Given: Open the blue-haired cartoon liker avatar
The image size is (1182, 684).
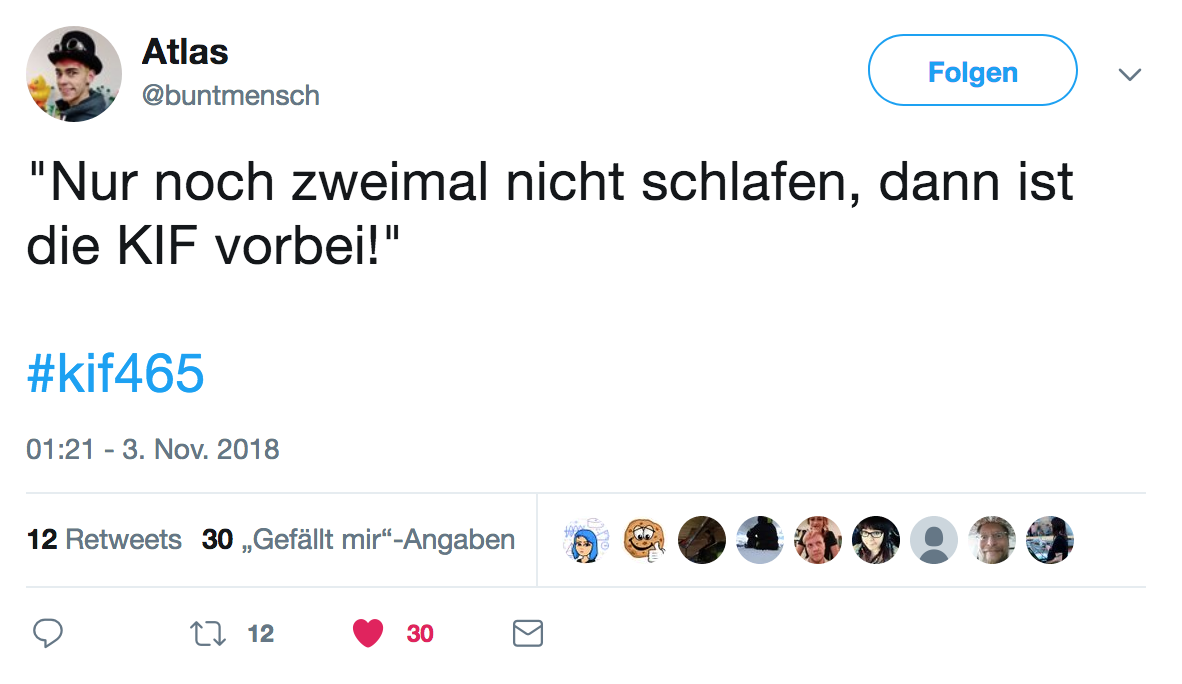Looking at the screenshot, I should [x=585, y=540].
